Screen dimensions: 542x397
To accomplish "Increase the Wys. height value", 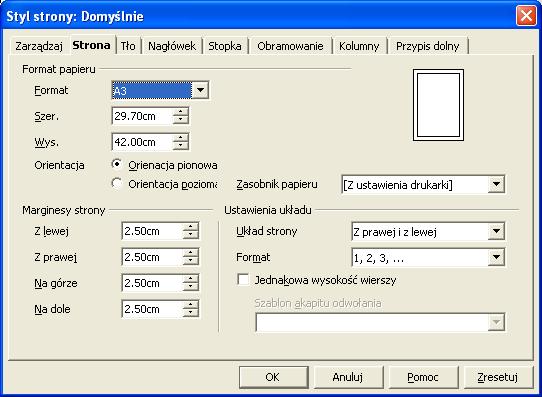I will tap(180, 138).
